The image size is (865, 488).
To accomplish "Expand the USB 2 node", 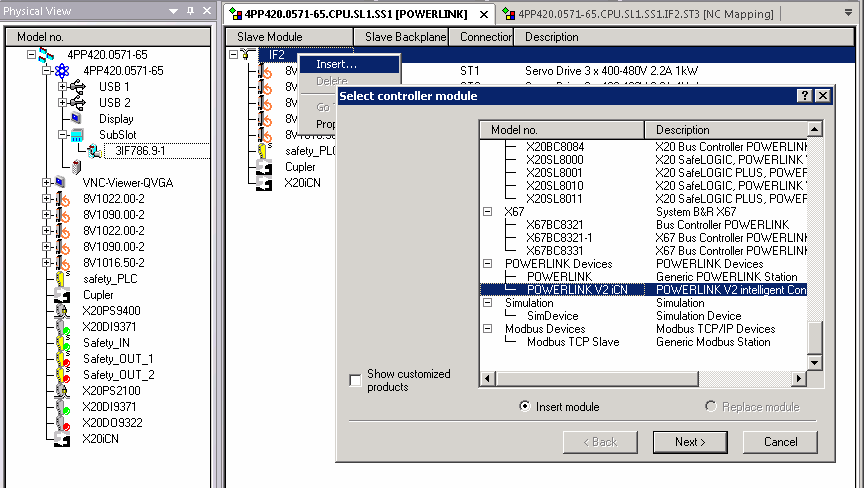I will click(x=62, y=103).
